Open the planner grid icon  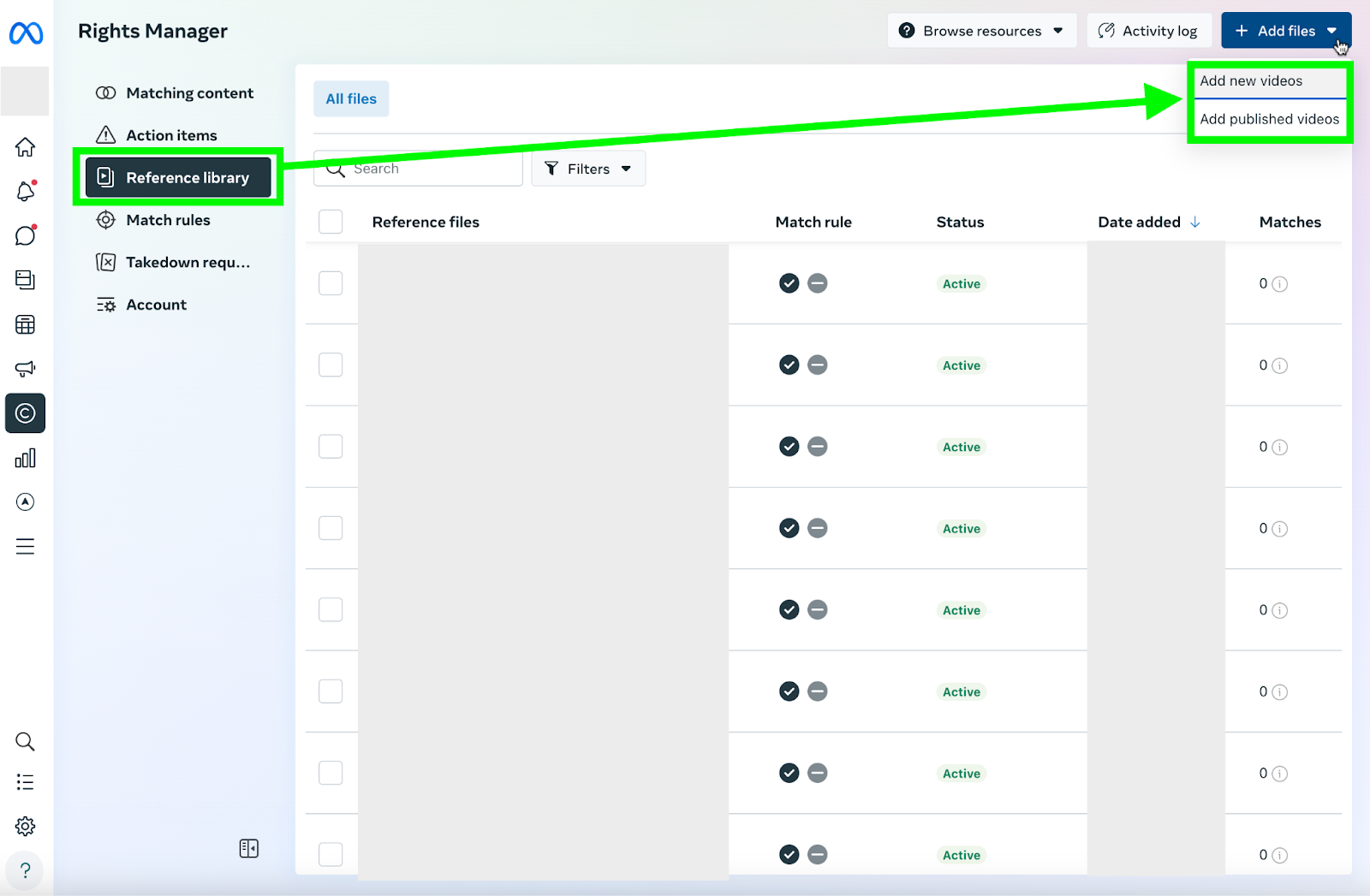point(26,324)
